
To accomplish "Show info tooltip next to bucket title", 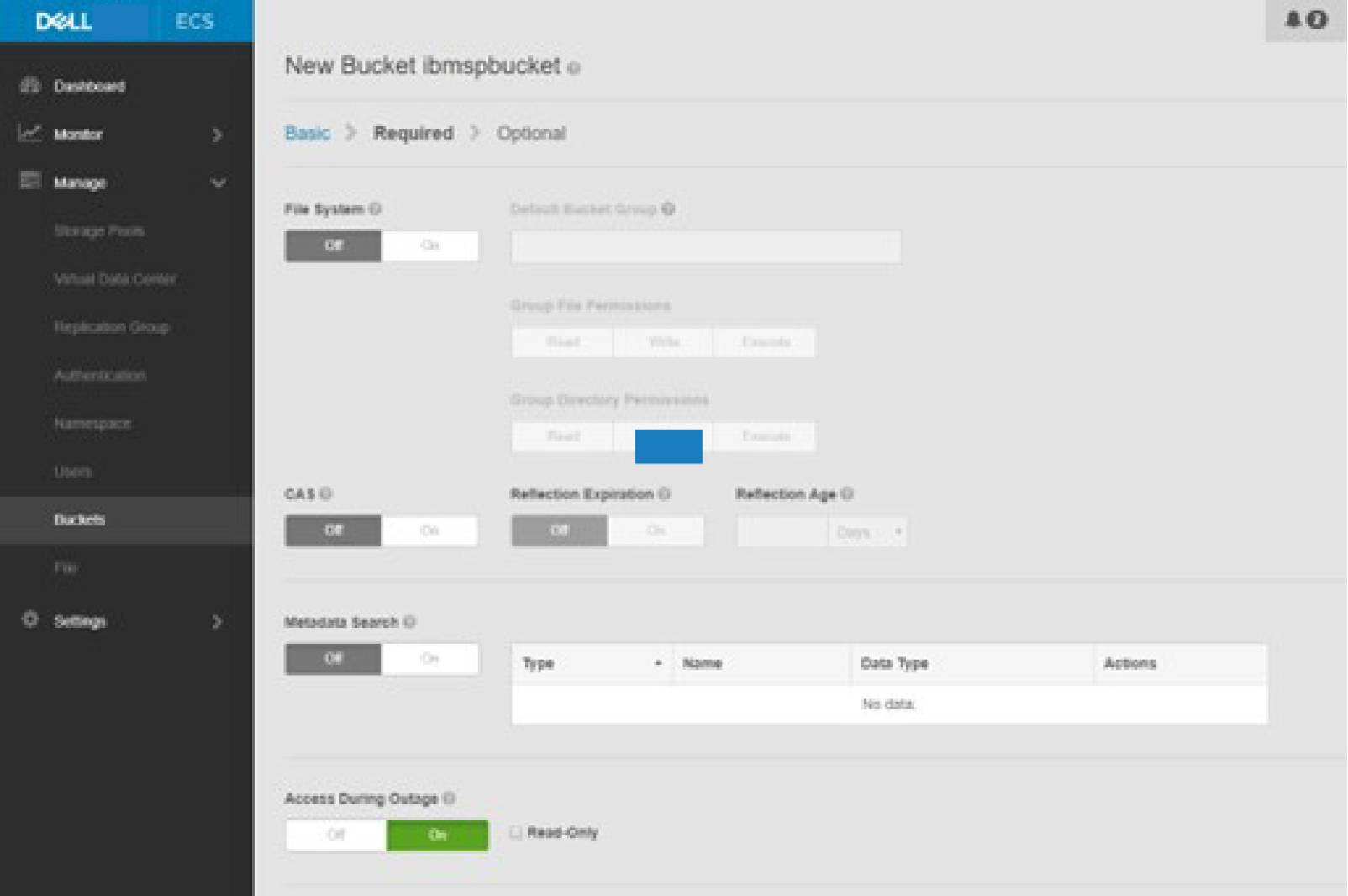I will (x=574, y=68).
